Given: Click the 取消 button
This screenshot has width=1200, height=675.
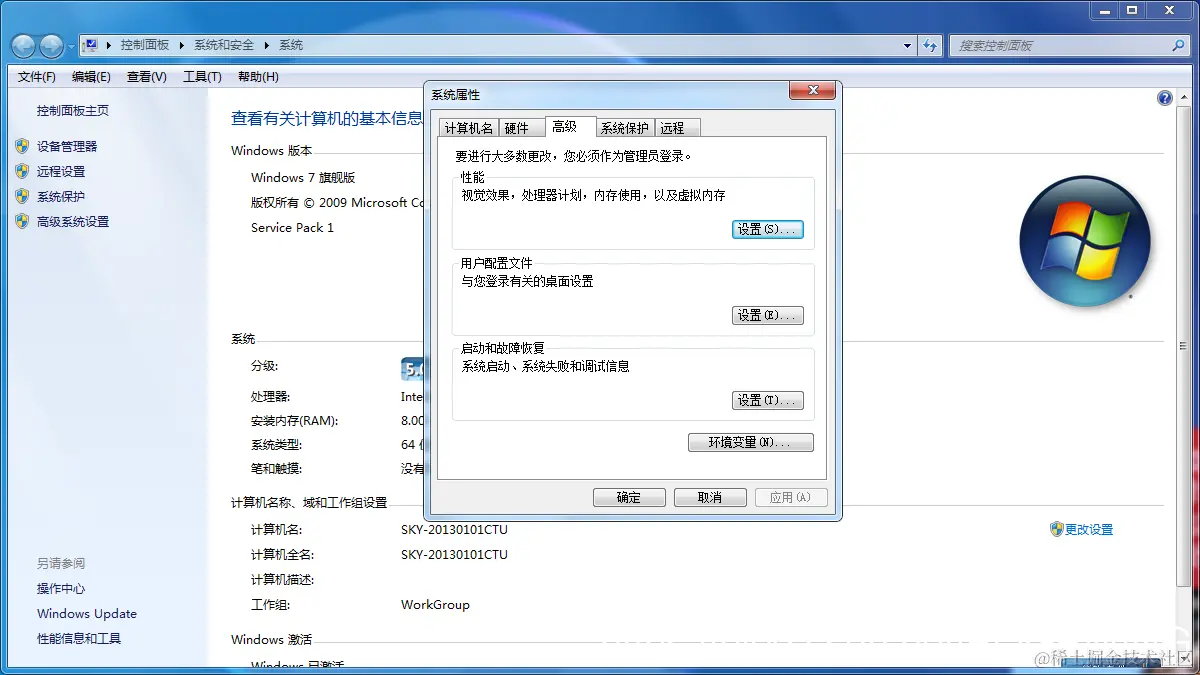Looking at the screenshot, I should [x=710, y=497].
